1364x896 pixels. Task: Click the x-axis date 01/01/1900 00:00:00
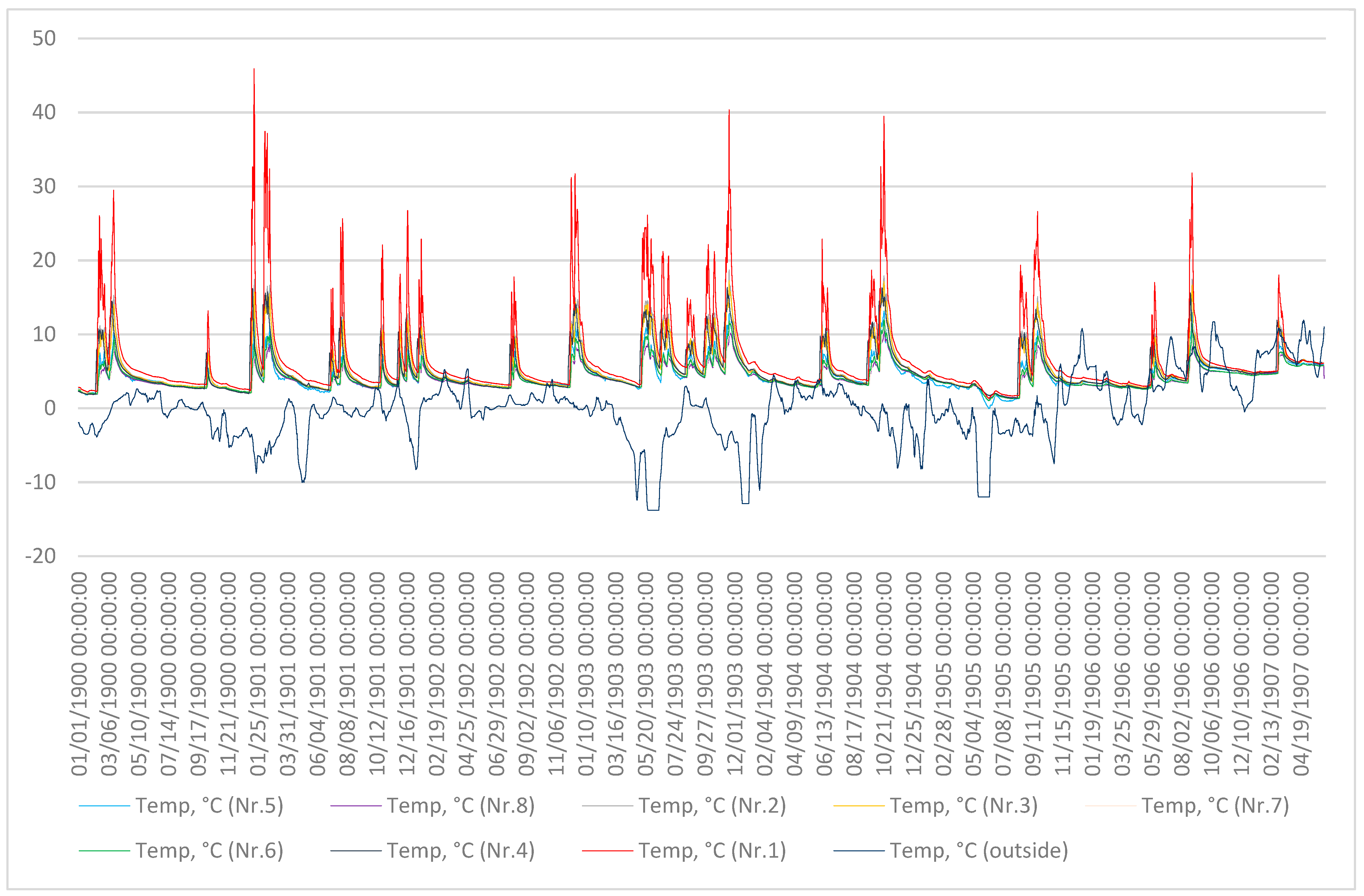coord(79,674)
